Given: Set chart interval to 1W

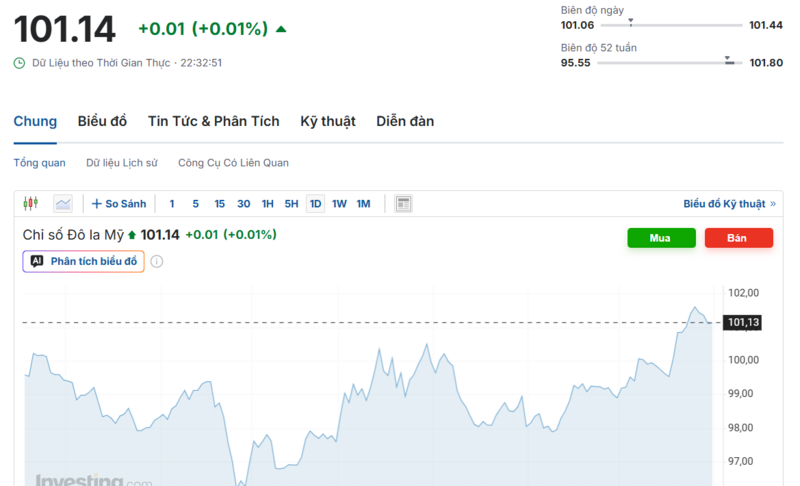Looking at the screenshot, I should pyautogui.click(x=339, y=204).
